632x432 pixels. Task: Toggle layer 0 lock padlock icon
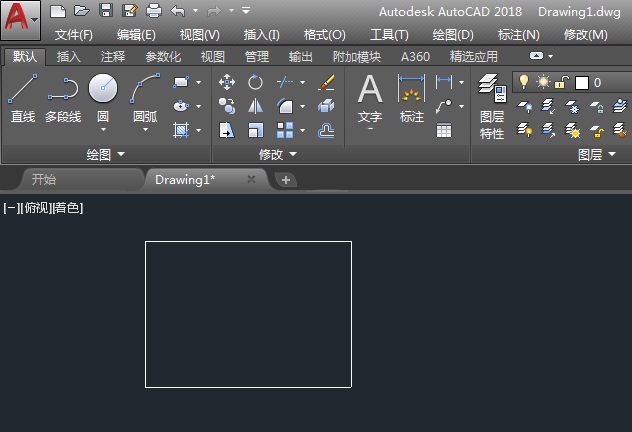[x=561, y=83]
